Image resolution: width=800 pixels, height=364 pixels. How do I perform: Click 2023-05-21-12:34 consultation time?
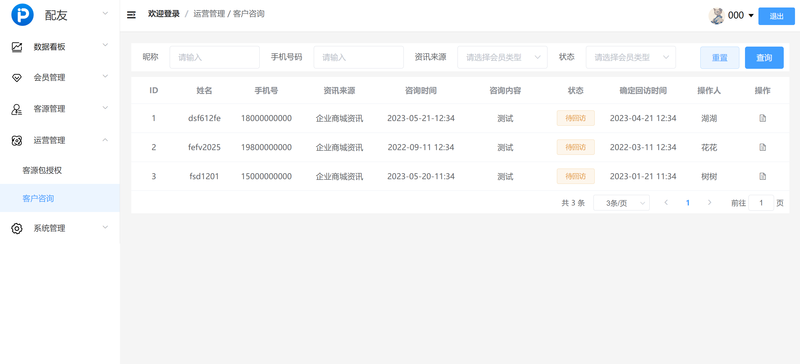pyautogui.click(x=421, y=118)
